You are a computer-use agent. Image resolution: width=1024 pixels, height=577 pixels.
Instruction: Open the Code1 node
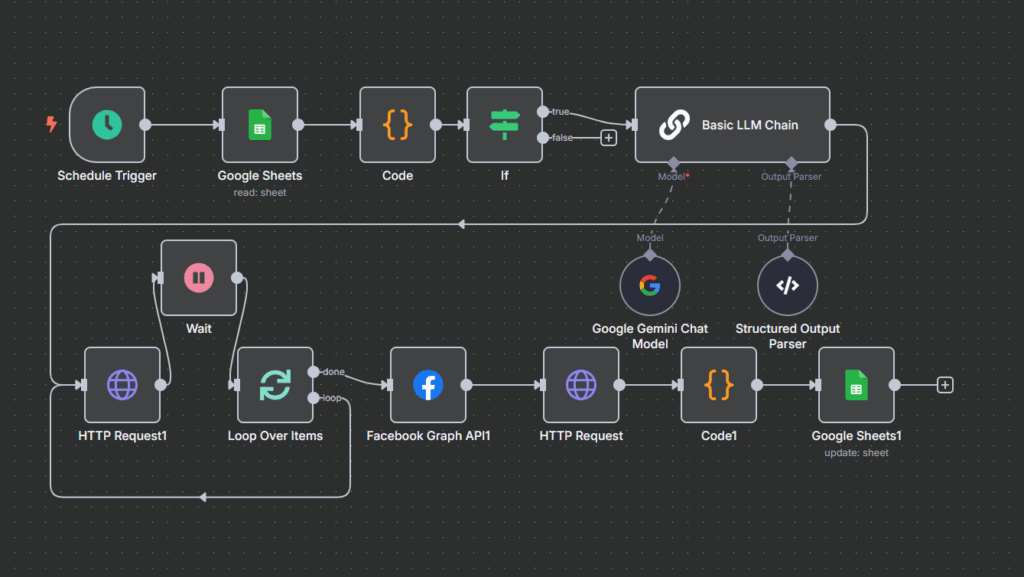pyautogui.click(x=719, y=385)
